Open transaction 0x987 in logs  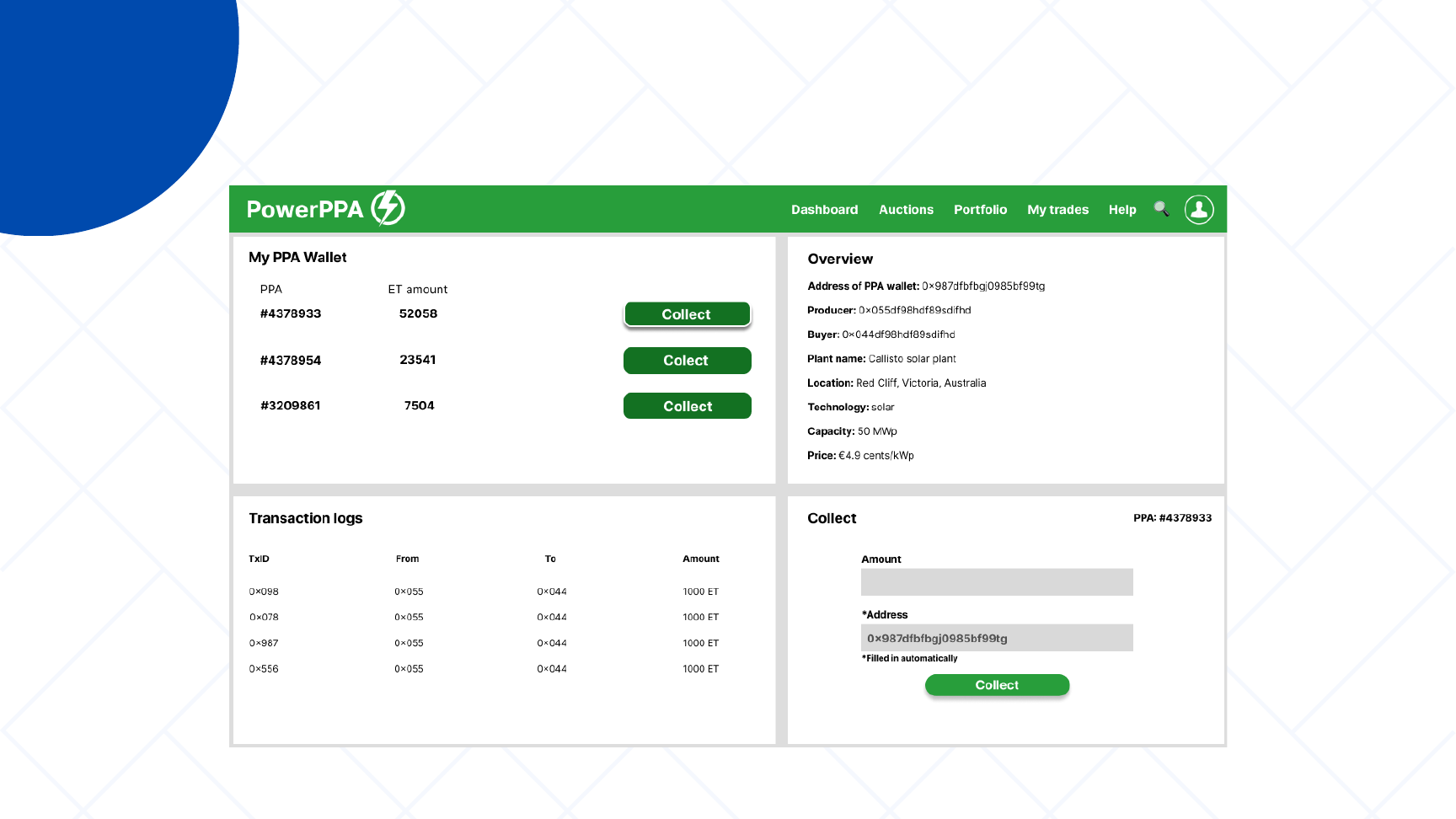click(264, 643)
